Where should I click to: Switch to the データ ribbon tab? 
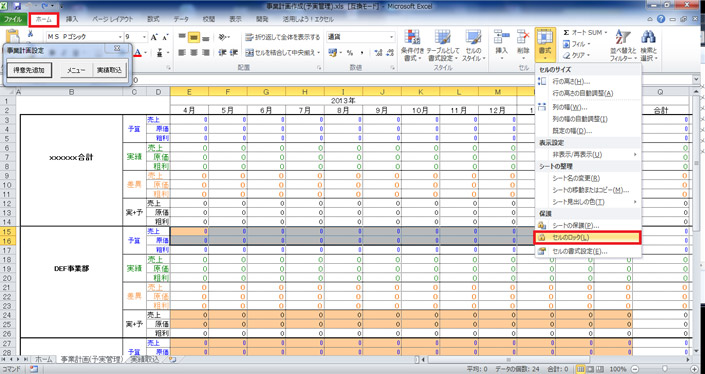[182, 19]
